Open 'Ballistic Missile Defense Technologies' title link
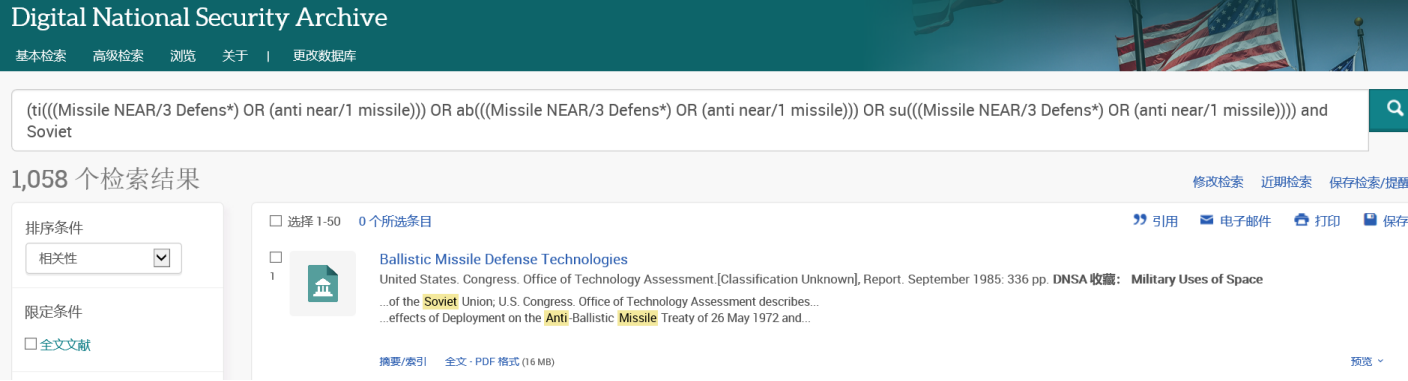The image size is (1408, 381). 504,259
